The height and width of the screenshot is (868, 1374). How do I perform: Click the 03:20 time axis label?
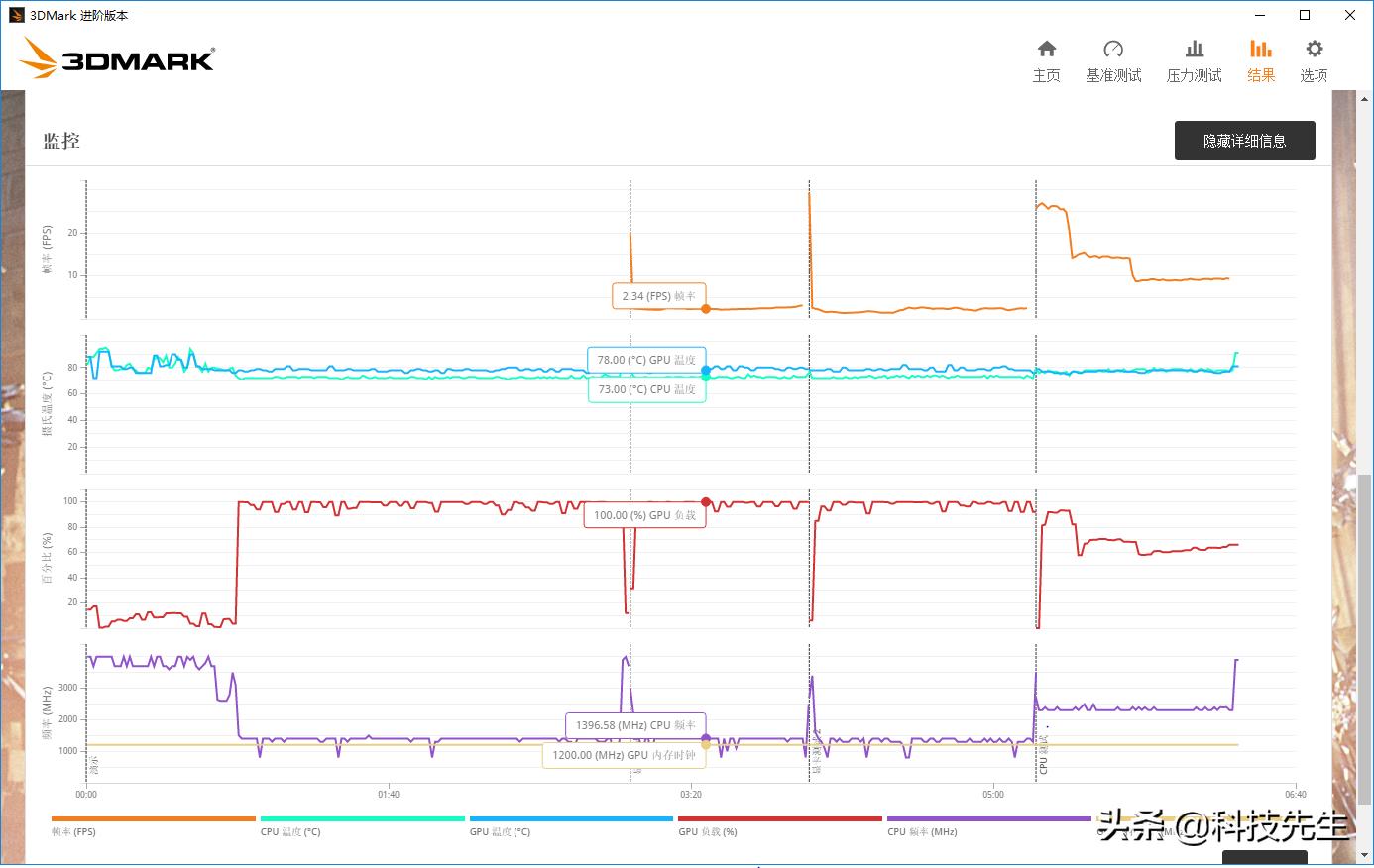(691, 794)
